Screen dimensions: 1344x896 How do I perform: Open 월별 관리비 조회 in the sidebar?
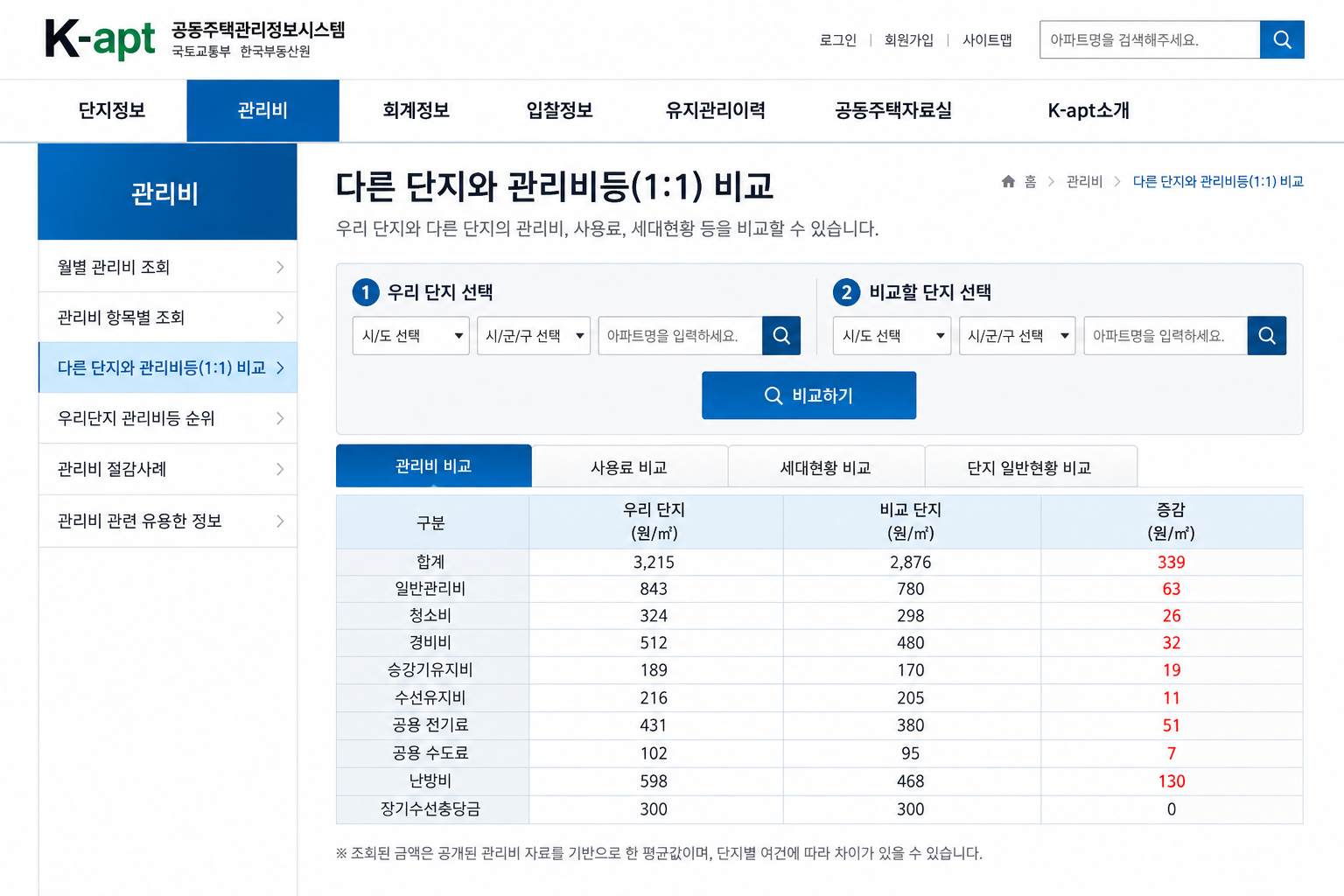point(168,267)
